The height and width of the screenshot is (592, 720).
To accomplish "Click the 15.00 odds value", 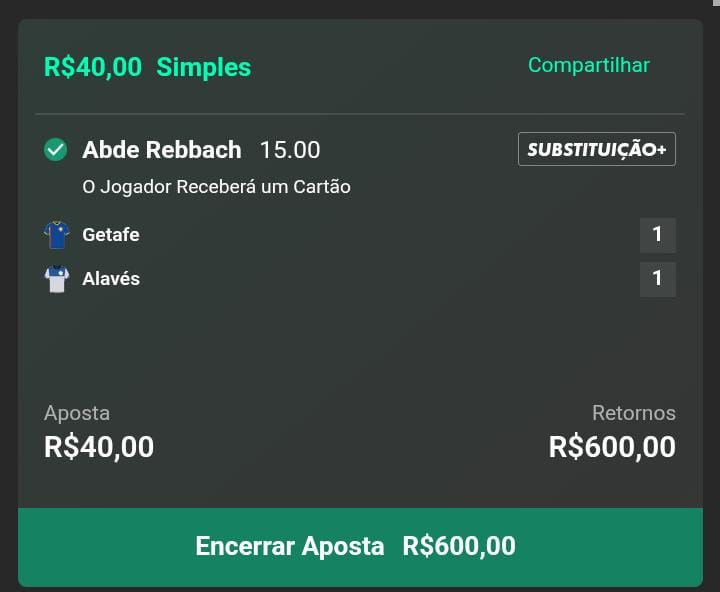I will click(290, 150).
